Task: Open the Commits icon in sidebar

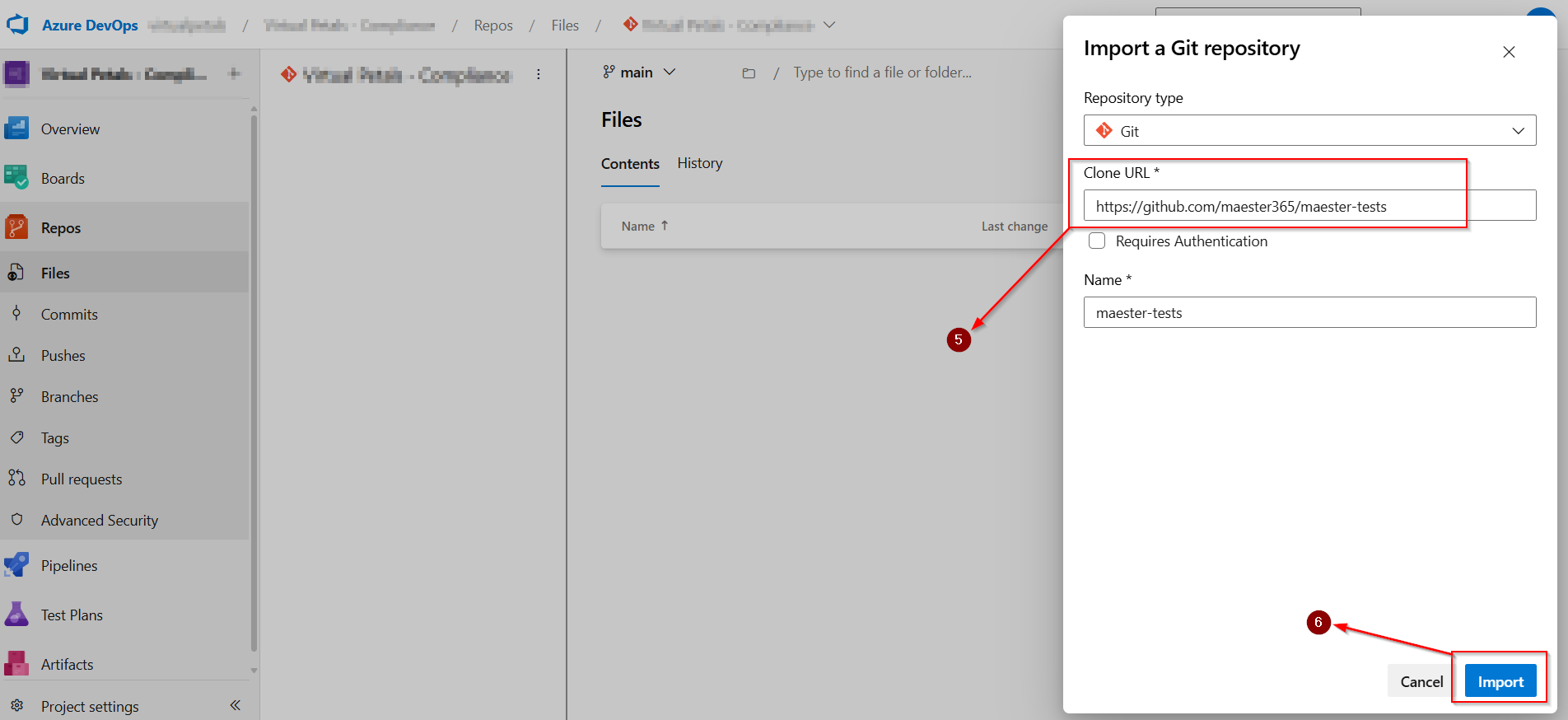Action: [16, 314]
